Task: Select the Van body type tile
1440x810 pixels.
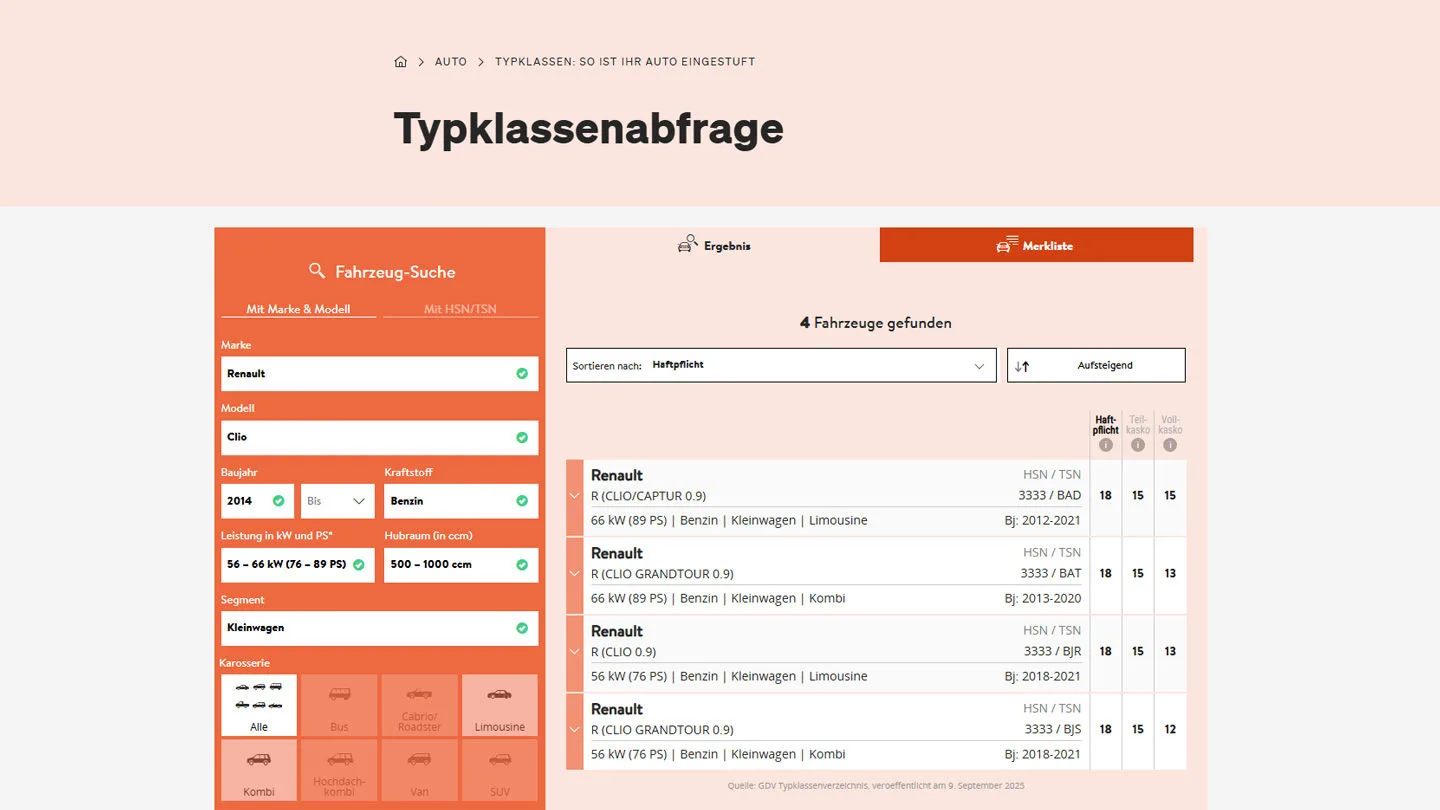Action: point(419,770)
